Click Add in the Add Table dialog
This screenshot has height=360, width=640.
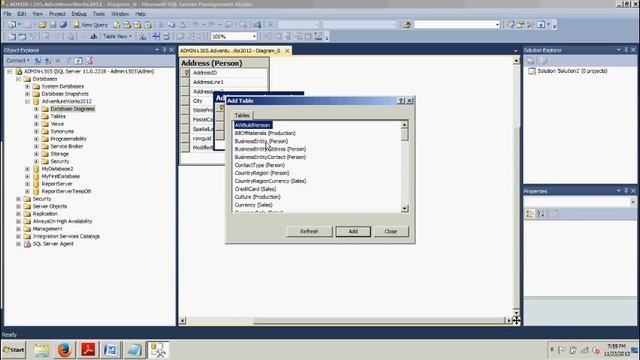353,231
